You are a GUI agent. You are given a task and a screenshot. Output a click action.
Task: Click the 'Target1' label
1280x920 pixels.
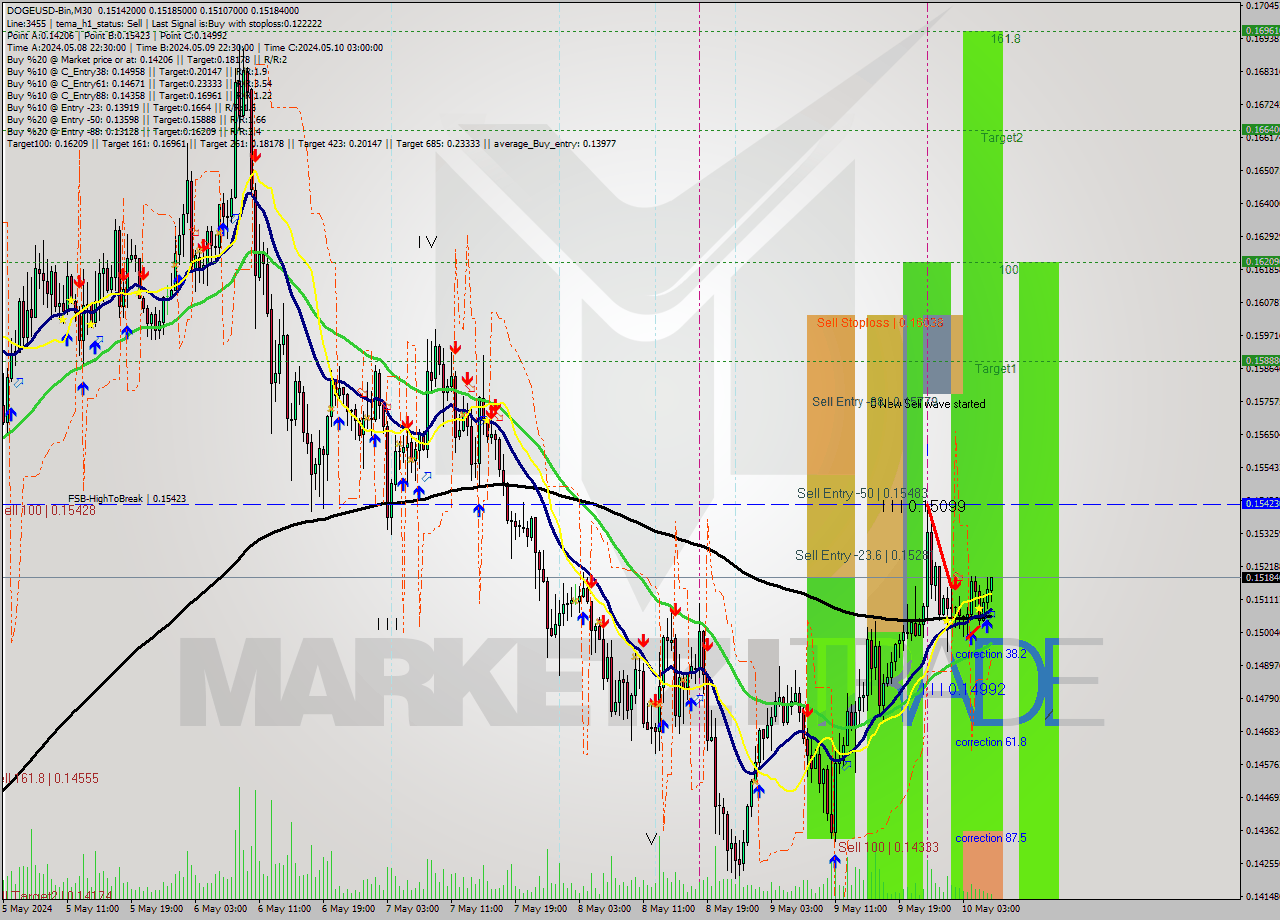tap(996, 369)
